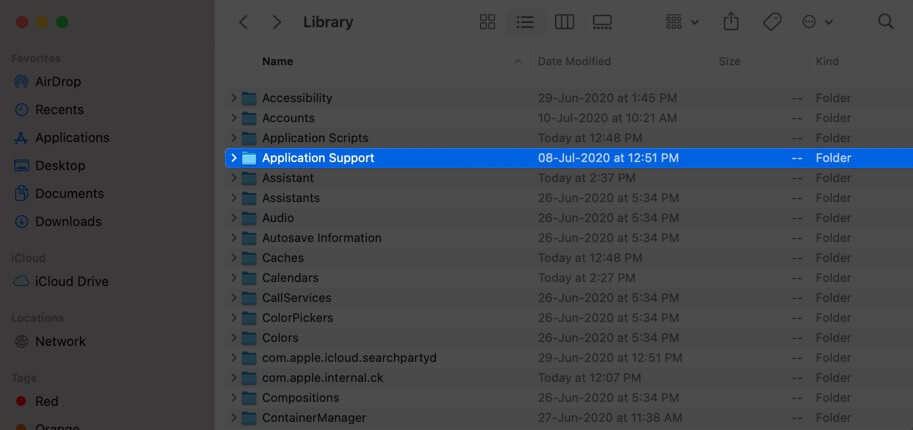The width and height of the screenshot is (913, 430).
Task: Select the ContainerManager folder name
Action: [x=314, y=418]
